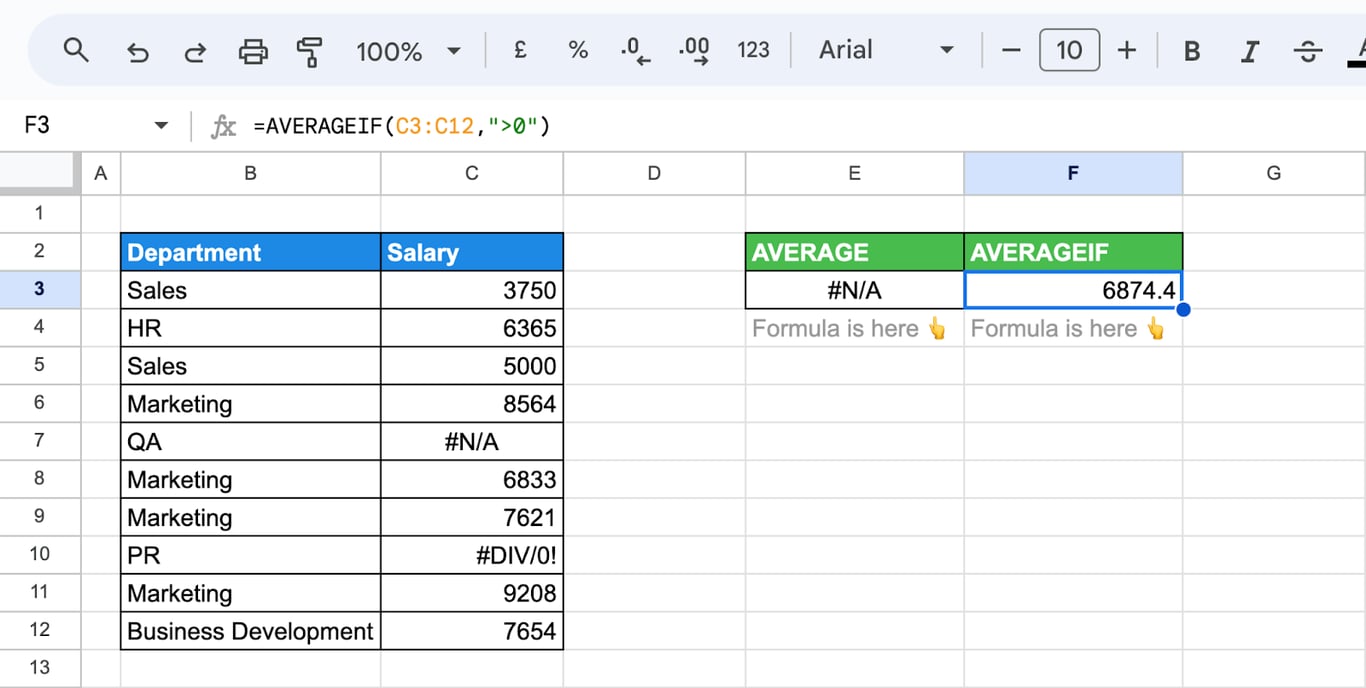Select row 13 header
Image resolution: width=1366 pixels, height=688 pixels.
coord(40,667)
